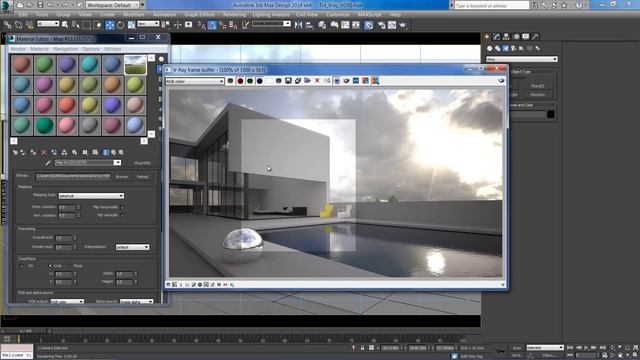
Task: Click the Reload bitmap button
Action: [x=142, y=176]
